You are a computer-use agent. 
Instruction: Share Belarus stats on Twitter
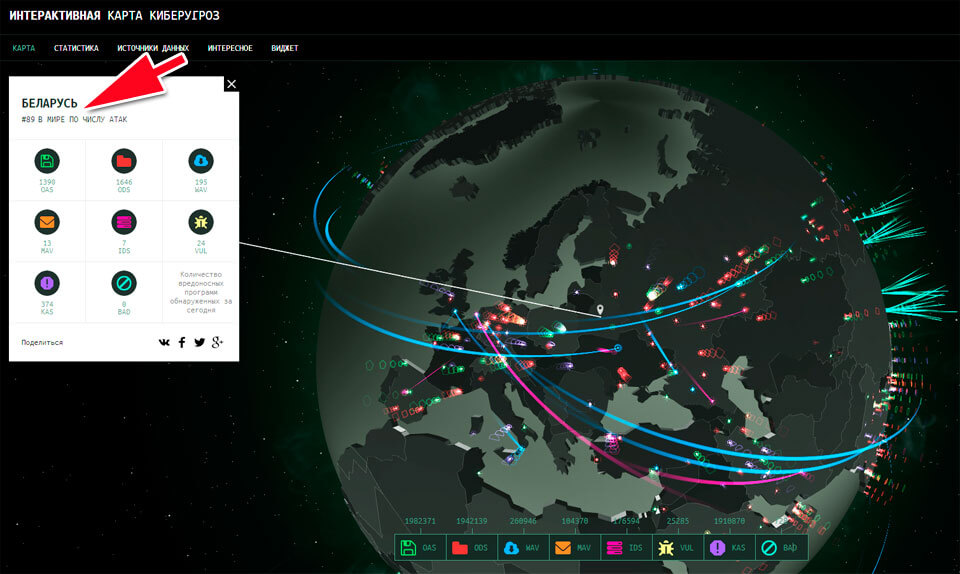200,342
